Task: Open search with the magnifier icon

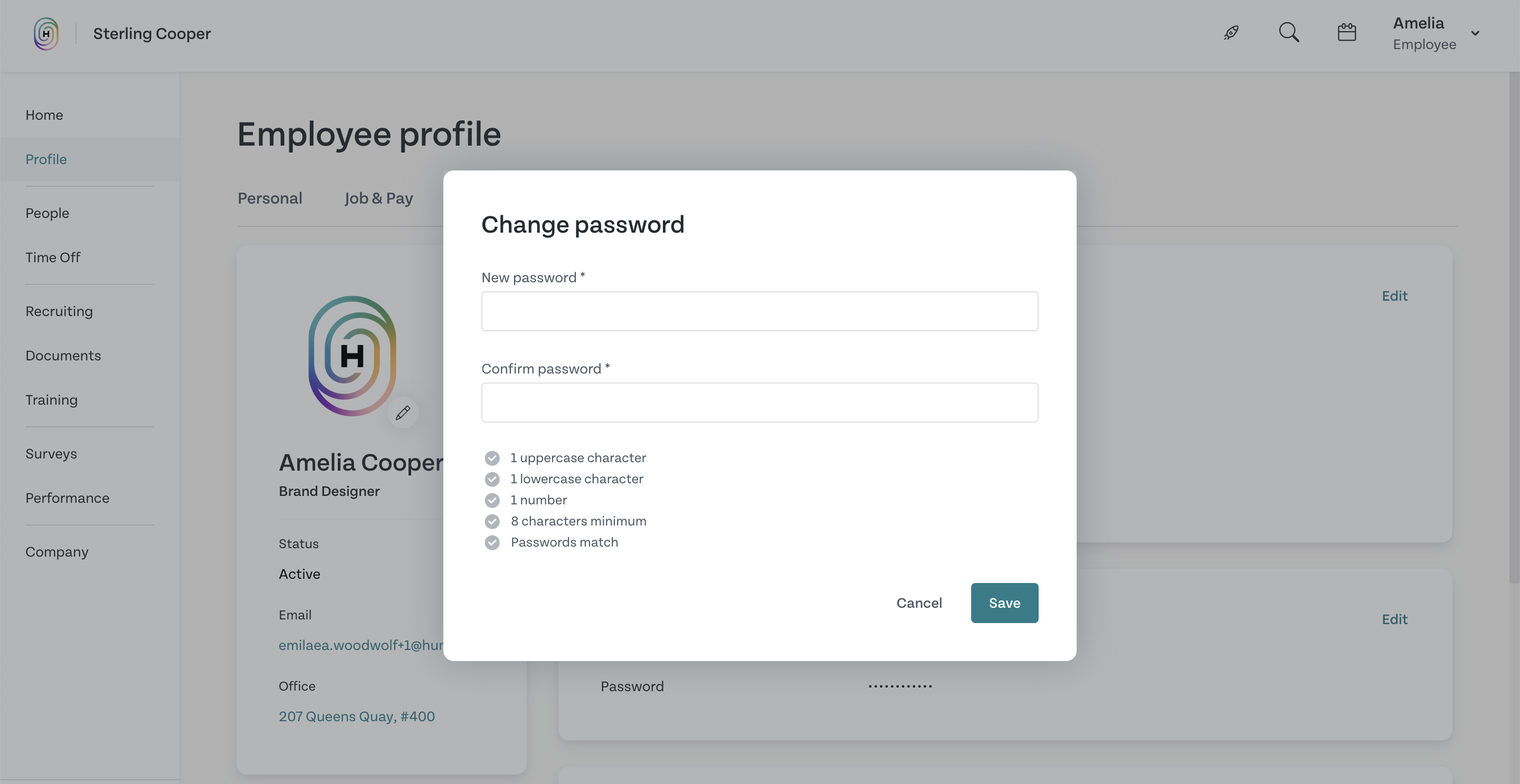Action: click(x=1289, y=32)
